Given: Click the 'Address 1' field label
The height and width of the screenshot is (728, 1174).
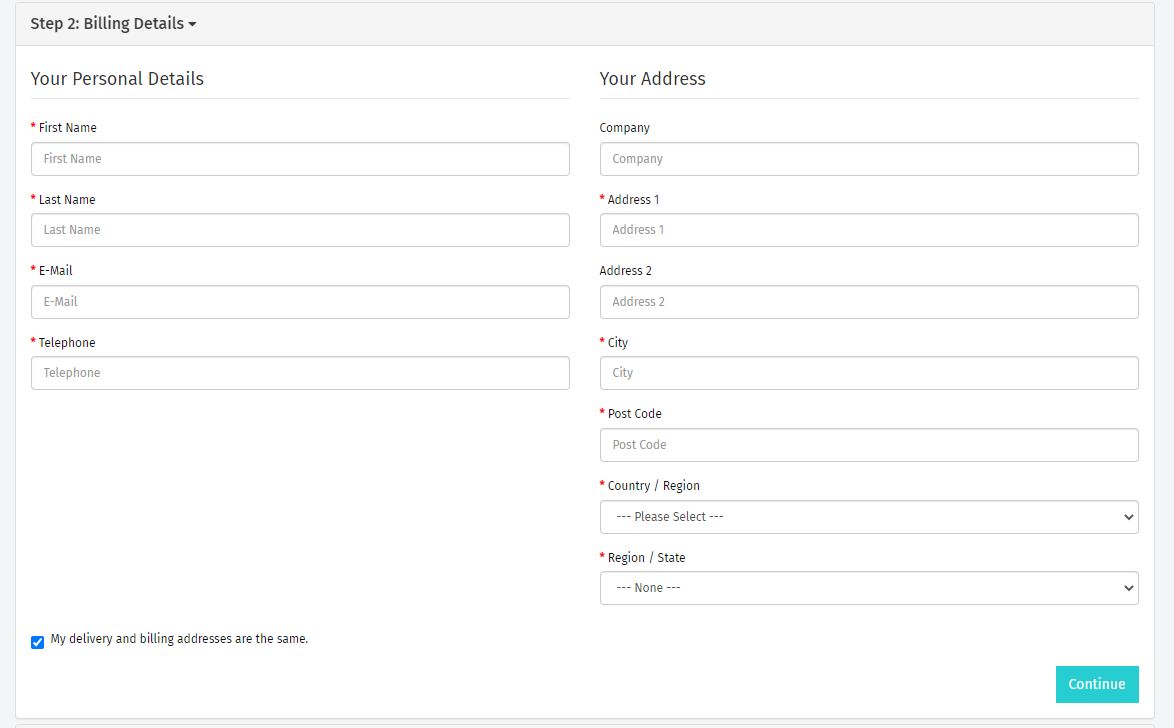Looking at the screenshot, I should pos(633,199).
